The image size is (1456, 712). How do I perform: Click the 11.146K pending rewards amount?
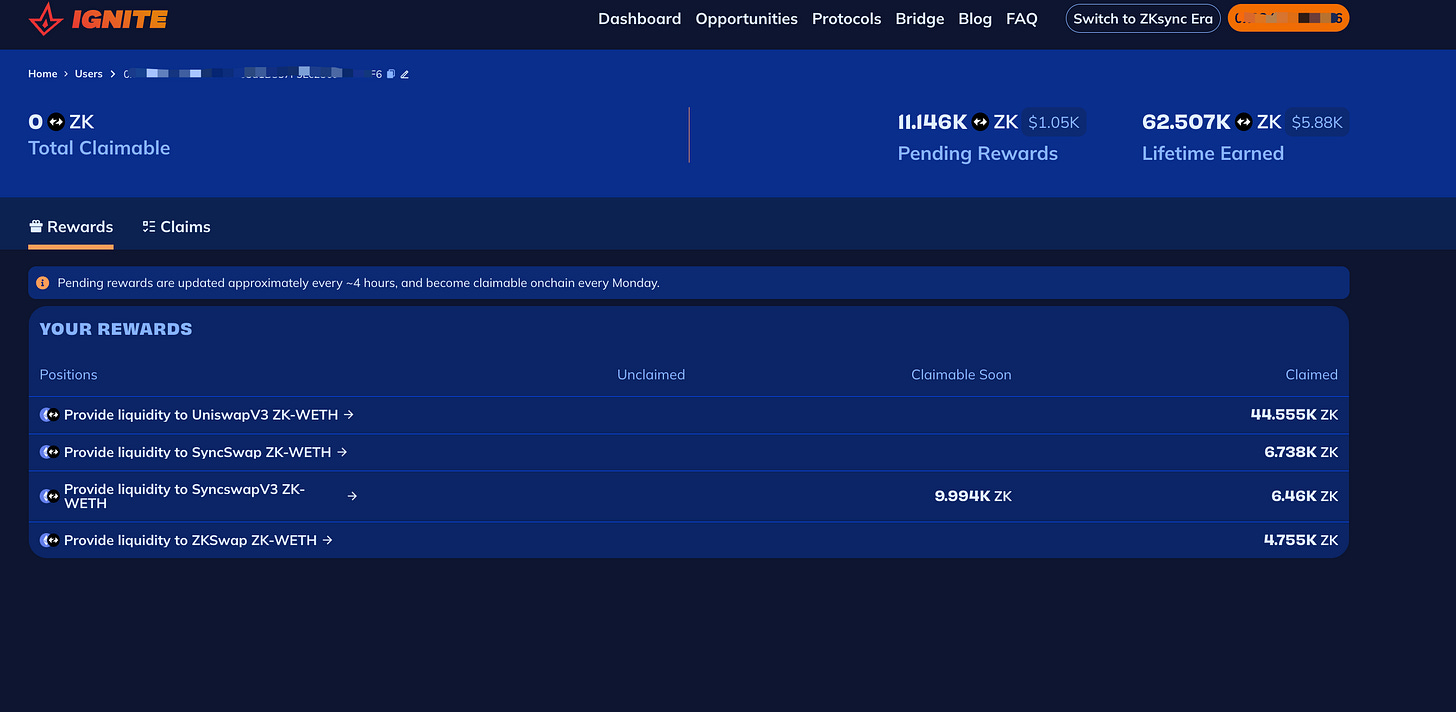click(932, 122)
